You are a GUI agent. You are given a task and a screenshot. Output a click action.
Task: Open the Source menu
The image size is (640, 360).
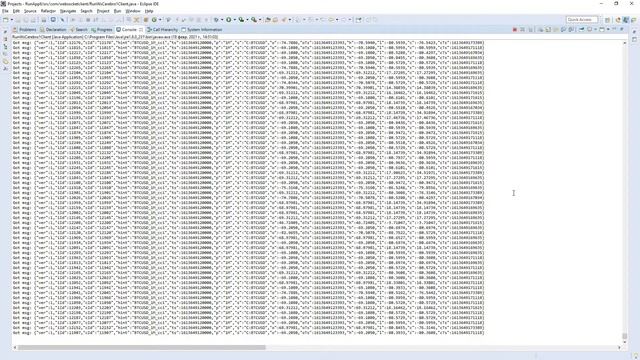(30, 11)
